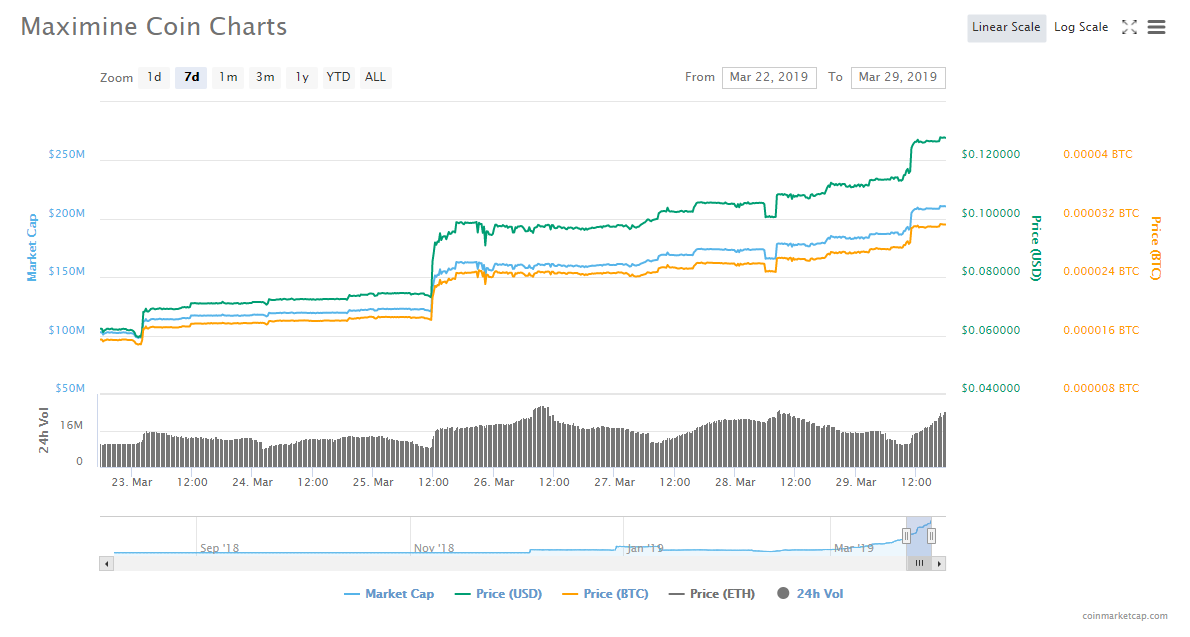Click the Price (USD) axis title
The height and width of the screenshot is (637, 1190).
pyautogui.click(x=1036, y=248)
